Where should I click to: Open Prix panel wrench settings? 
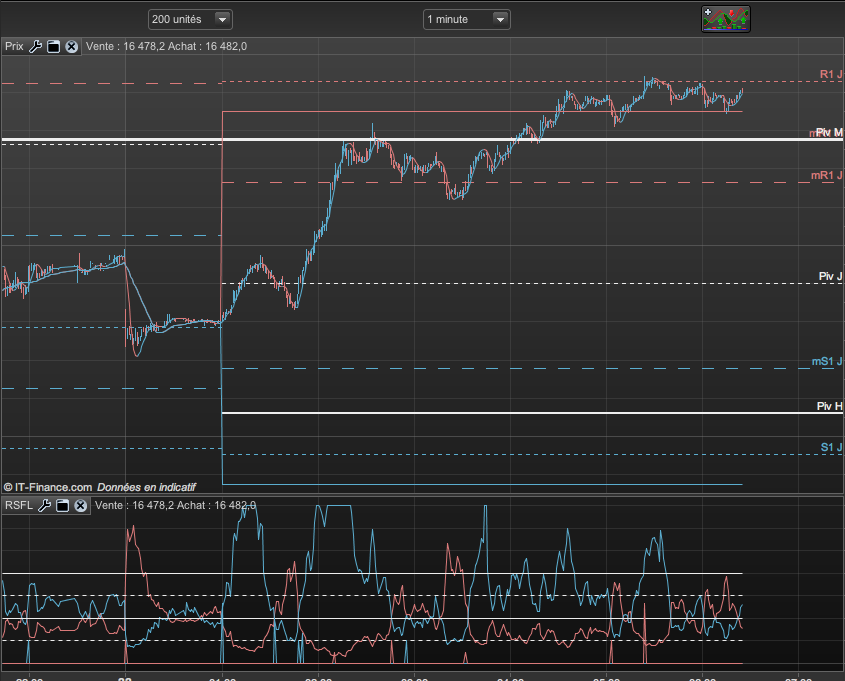(36, 47)
